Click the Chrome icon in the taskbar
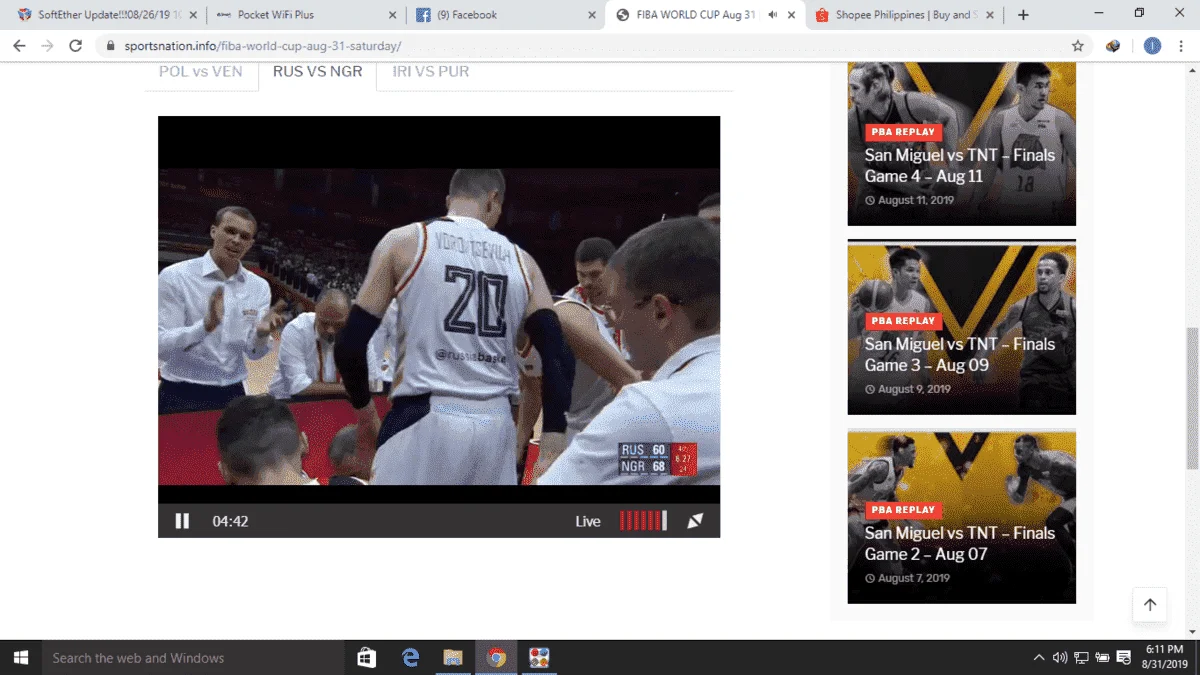1200x675 pixels. [x=496, y=658]
